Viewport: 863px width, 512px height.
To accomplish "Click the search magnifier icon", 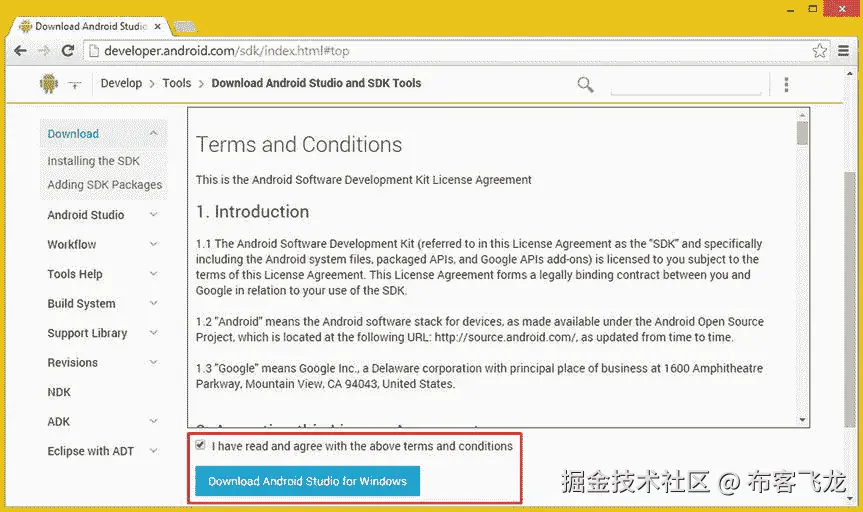I will [x=585, y=84].
